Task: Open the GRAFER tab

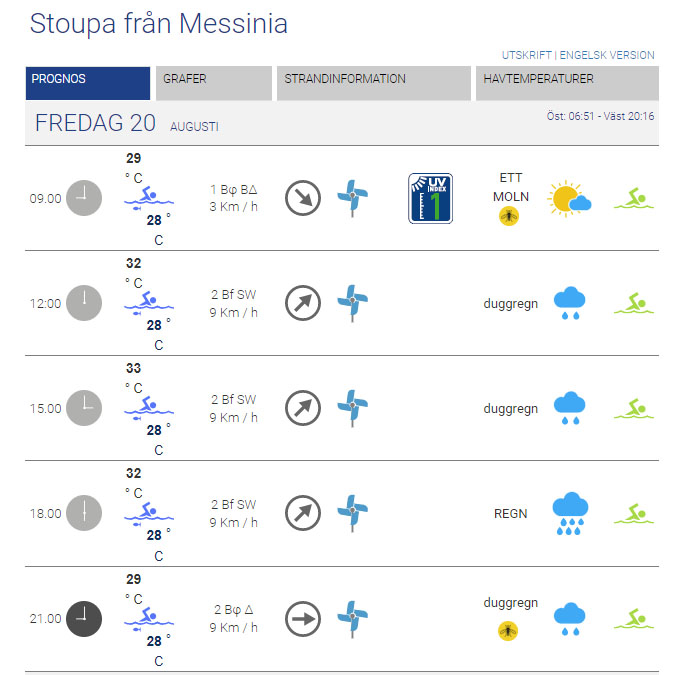Action: (214, 83)
